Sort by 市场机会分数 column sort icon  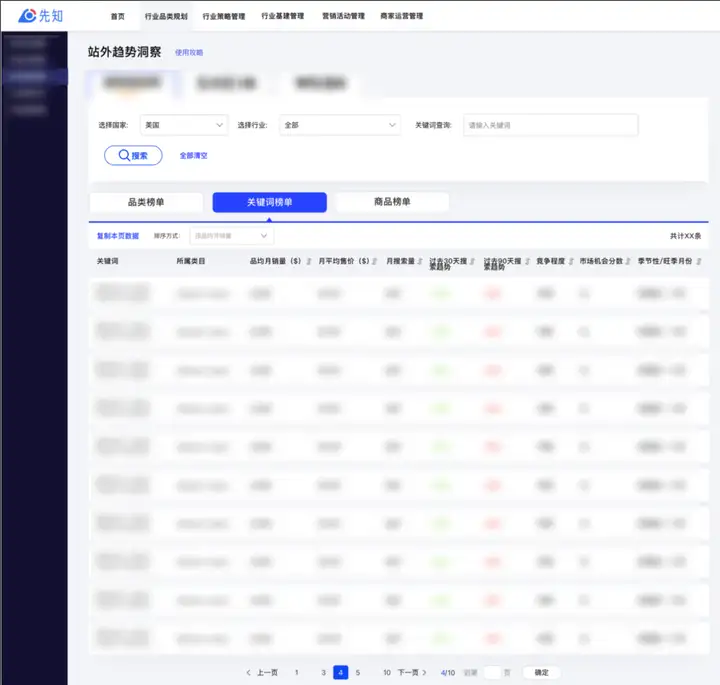[x=628, y=261]
